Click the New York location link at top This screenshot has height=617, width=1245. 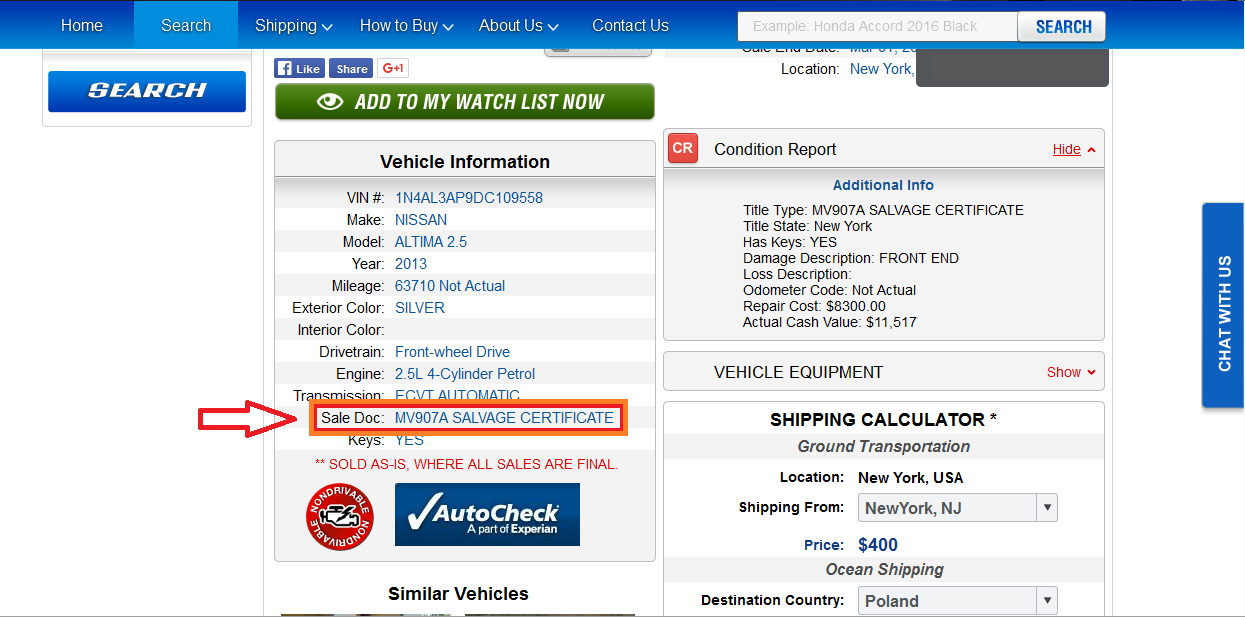tap(881, 69)
